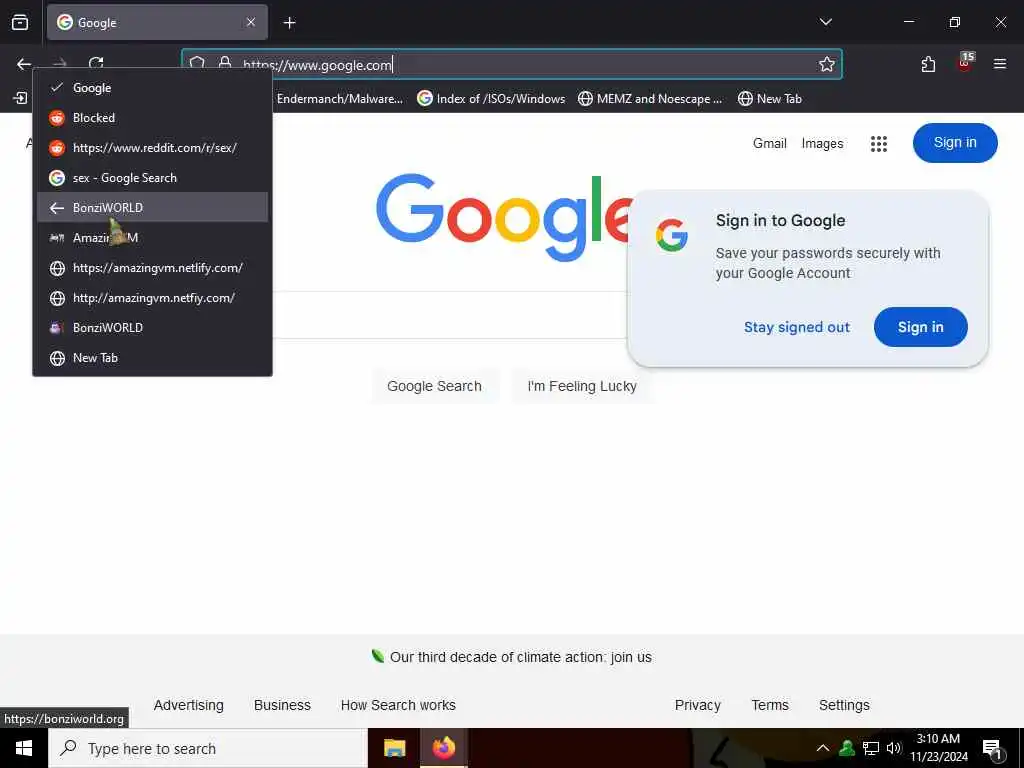The height and width of the screenshot is (768, 1024).
Task: Click I'm Feeling Lucky button
Action: 582,386
